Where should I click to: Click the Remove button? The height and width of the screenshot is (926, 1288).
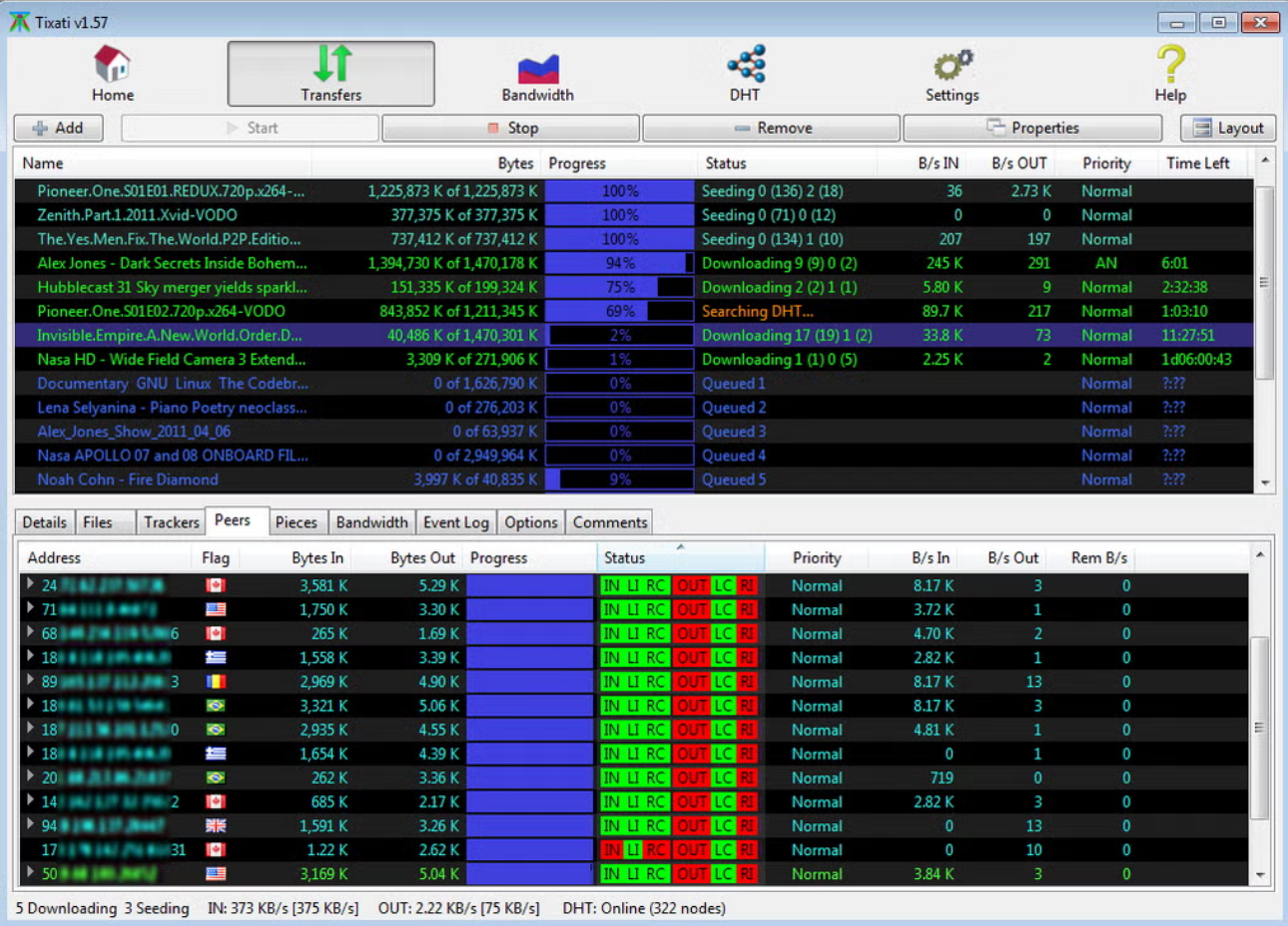point(772,128)
